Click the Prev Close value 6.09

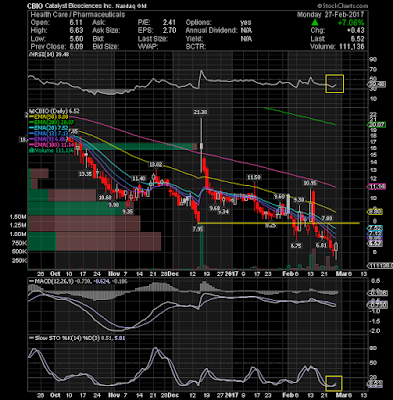(76, 47)
